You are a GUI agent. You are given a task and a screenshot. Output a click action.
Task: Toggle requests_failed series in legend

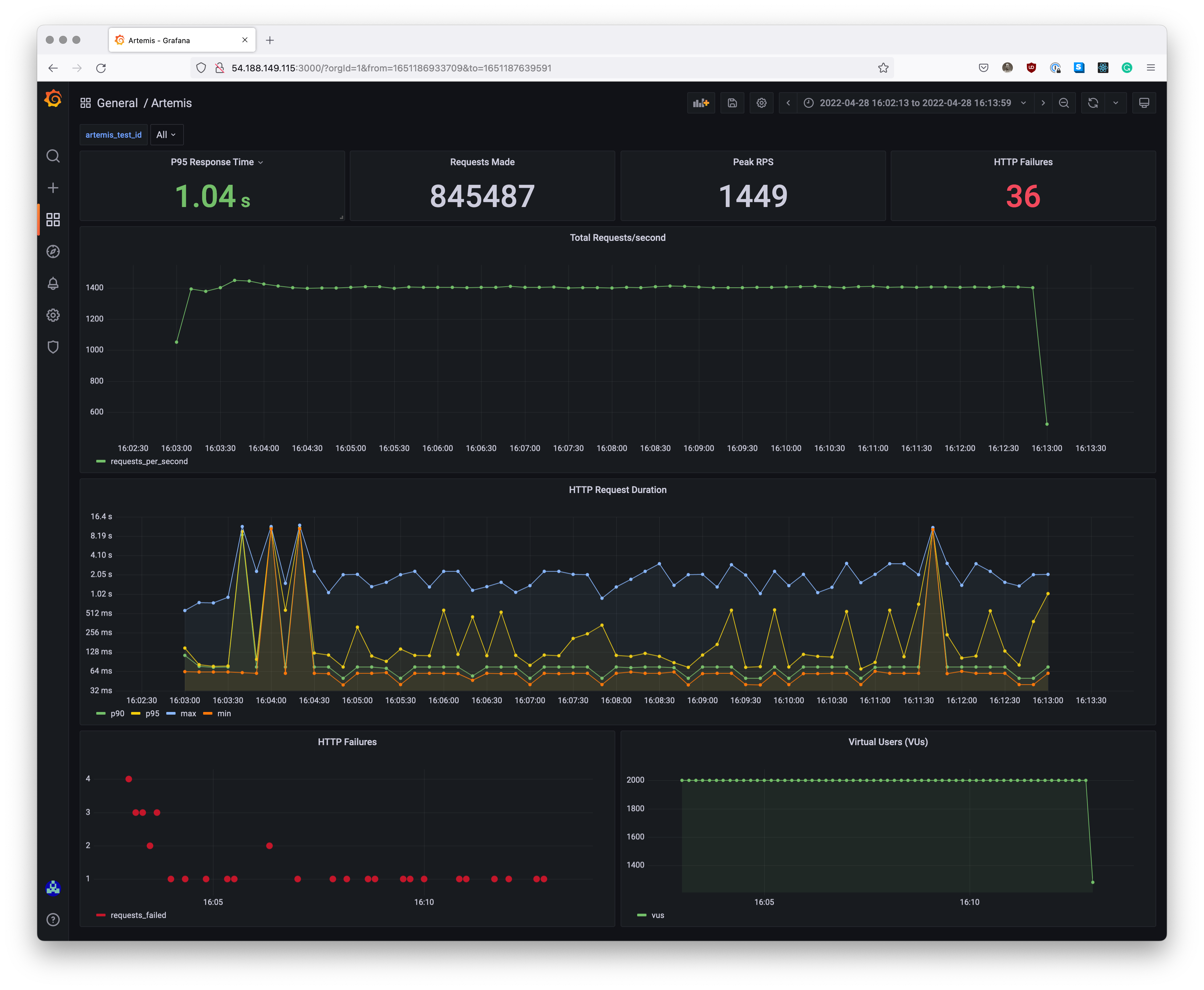click(x=138, y=915)
